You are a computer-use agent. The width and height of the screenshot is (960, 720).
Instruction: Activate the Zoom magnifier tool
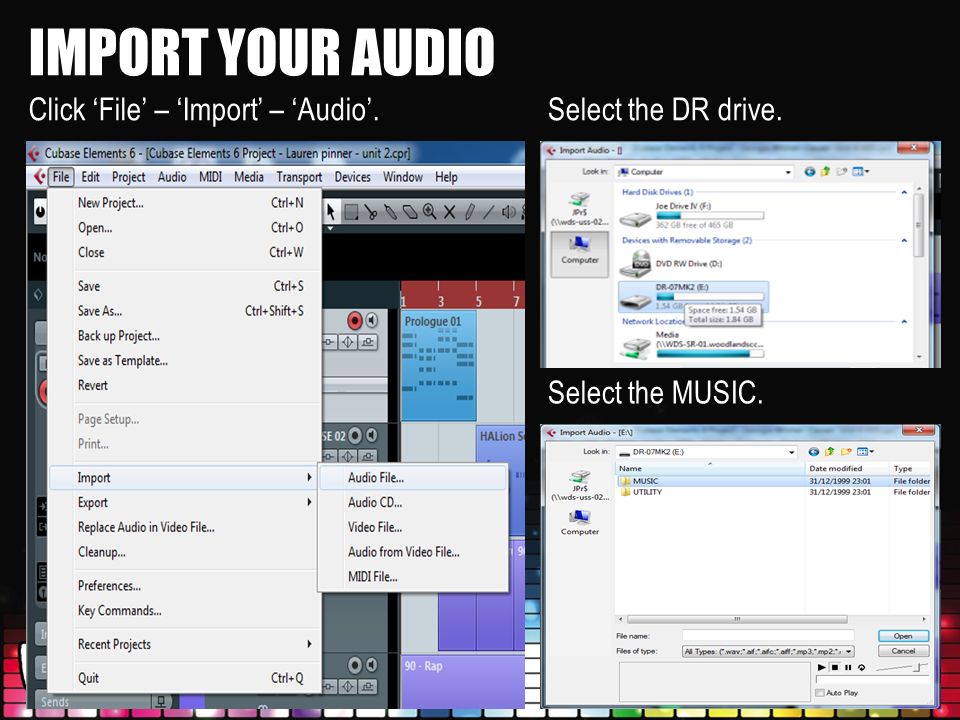coord(430,212)
